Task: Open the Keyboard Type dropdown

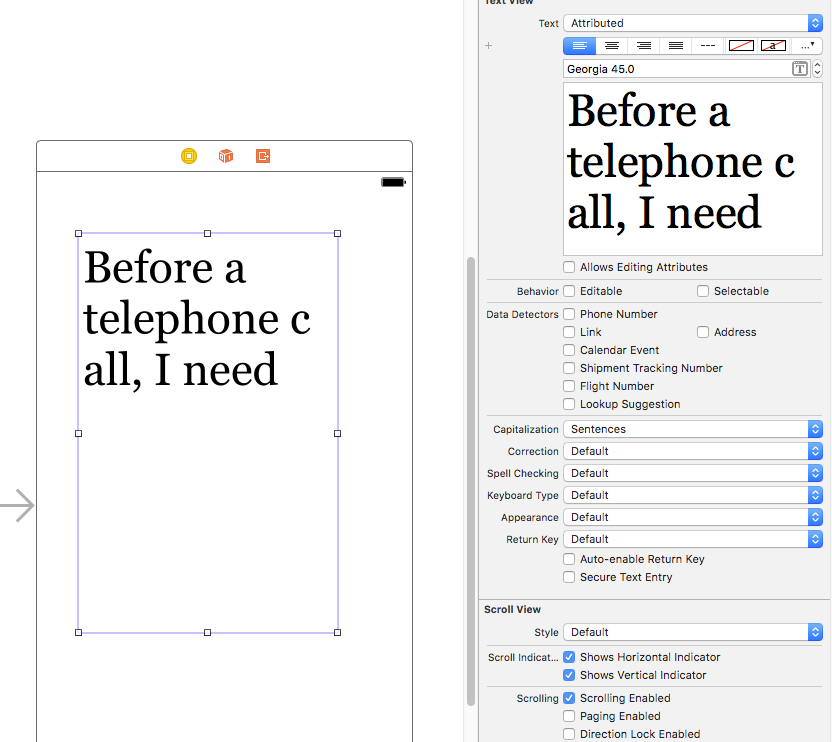Action: click(x=693, y=495)
